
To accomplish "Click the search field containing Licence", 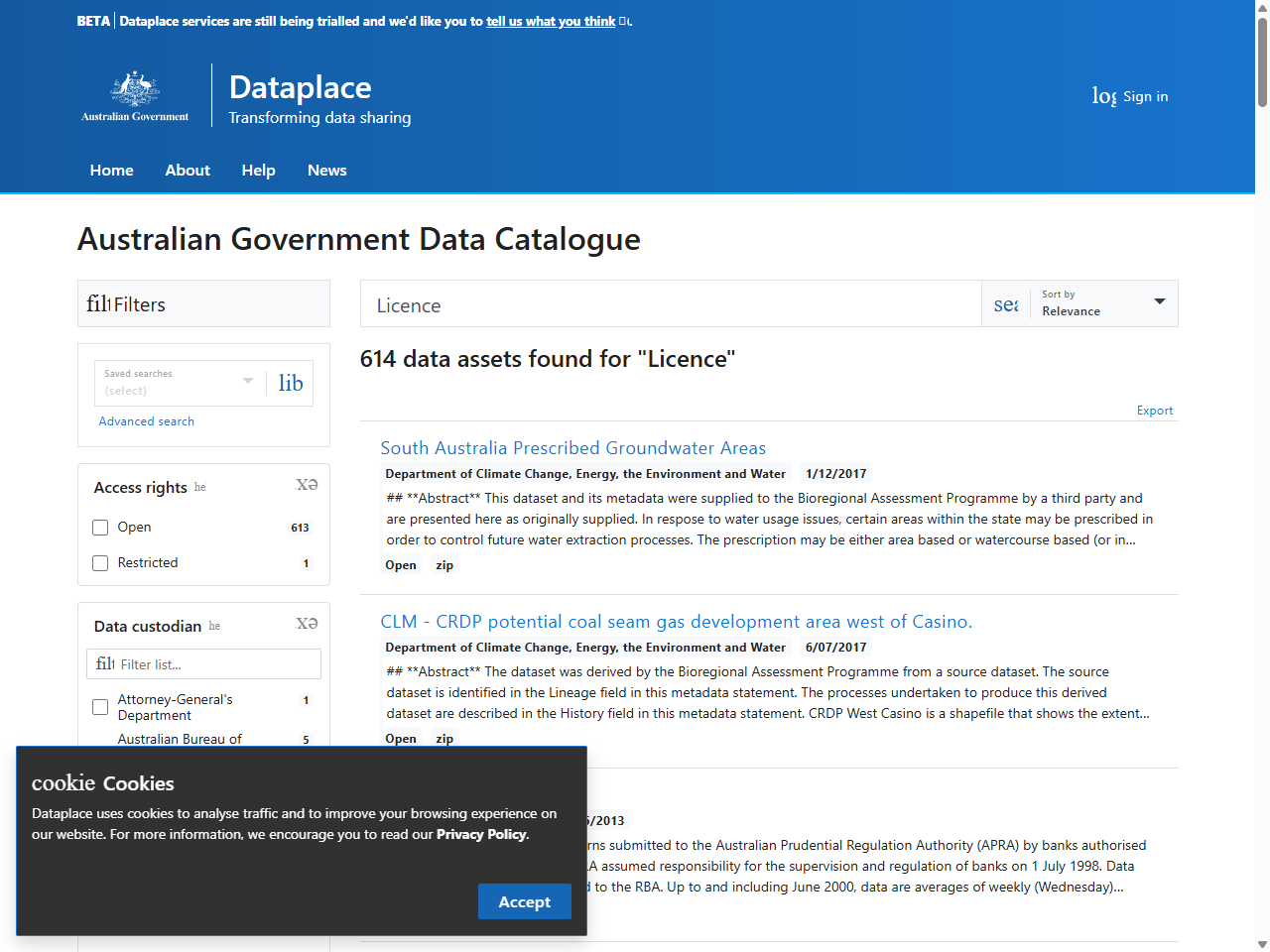I will (671, 304).
